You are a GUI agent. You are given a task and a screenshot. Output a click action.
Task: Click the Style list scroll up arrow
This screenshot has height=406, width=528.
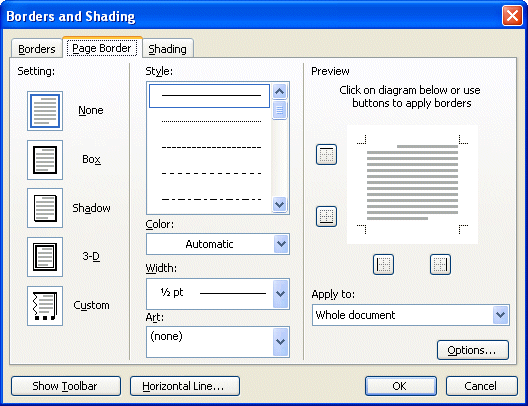point(280,91)
